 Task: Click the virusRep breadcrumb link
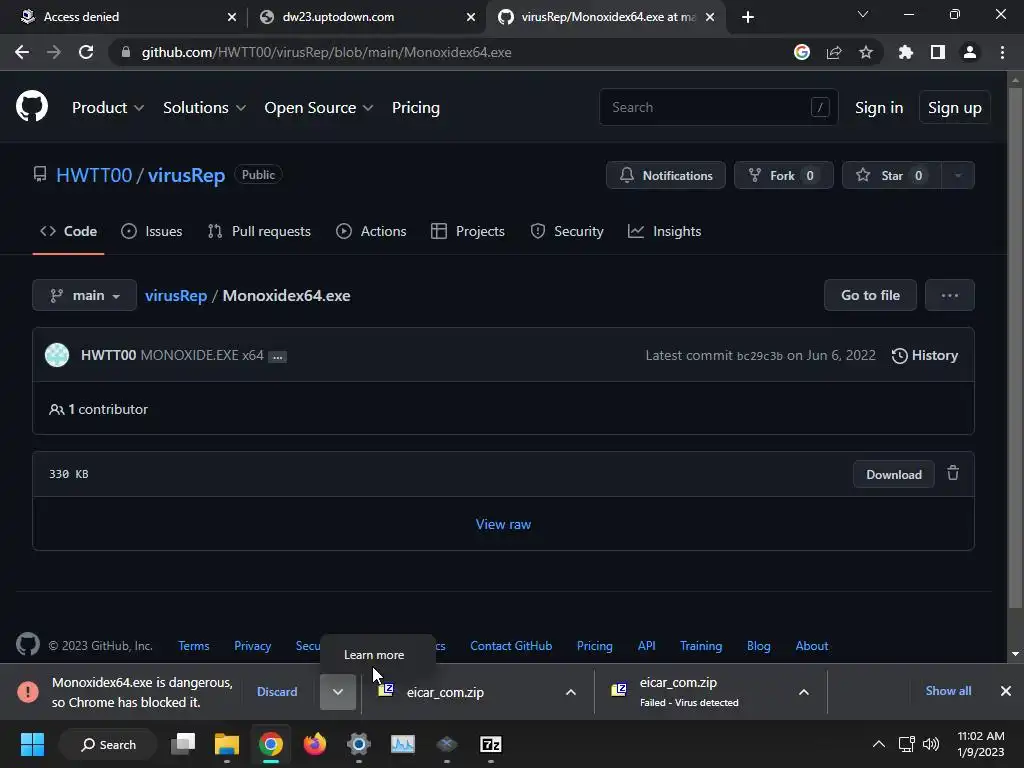[176, 295]
